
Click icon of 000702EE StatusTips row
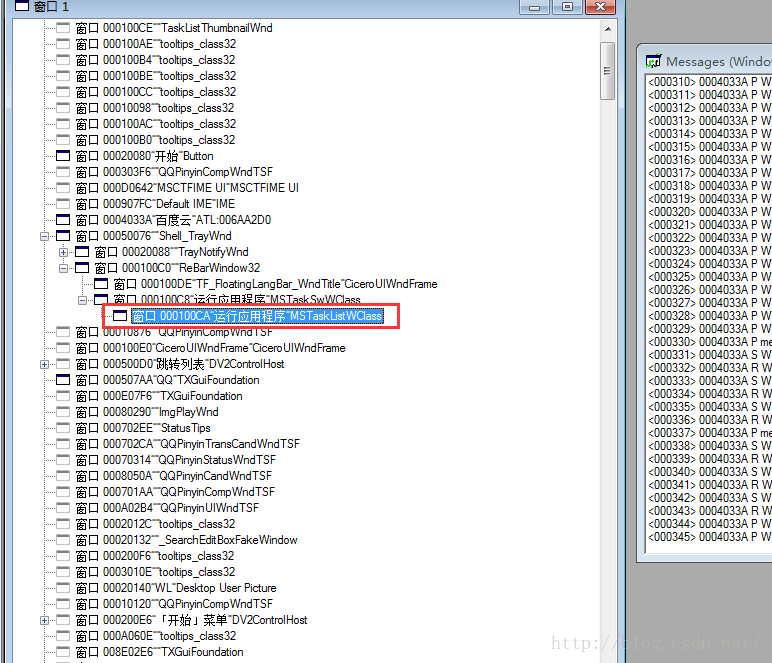pos(63,428)
